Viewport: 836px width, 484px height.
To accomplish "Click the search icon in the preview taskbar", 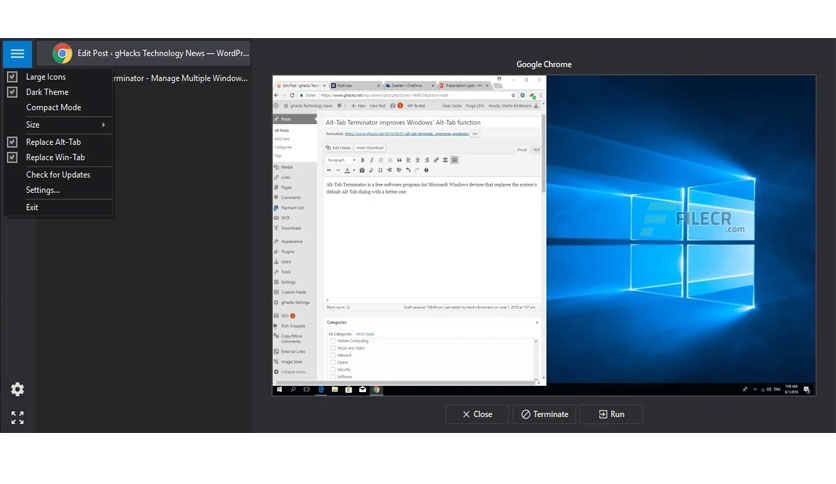I will pos(293,390).
